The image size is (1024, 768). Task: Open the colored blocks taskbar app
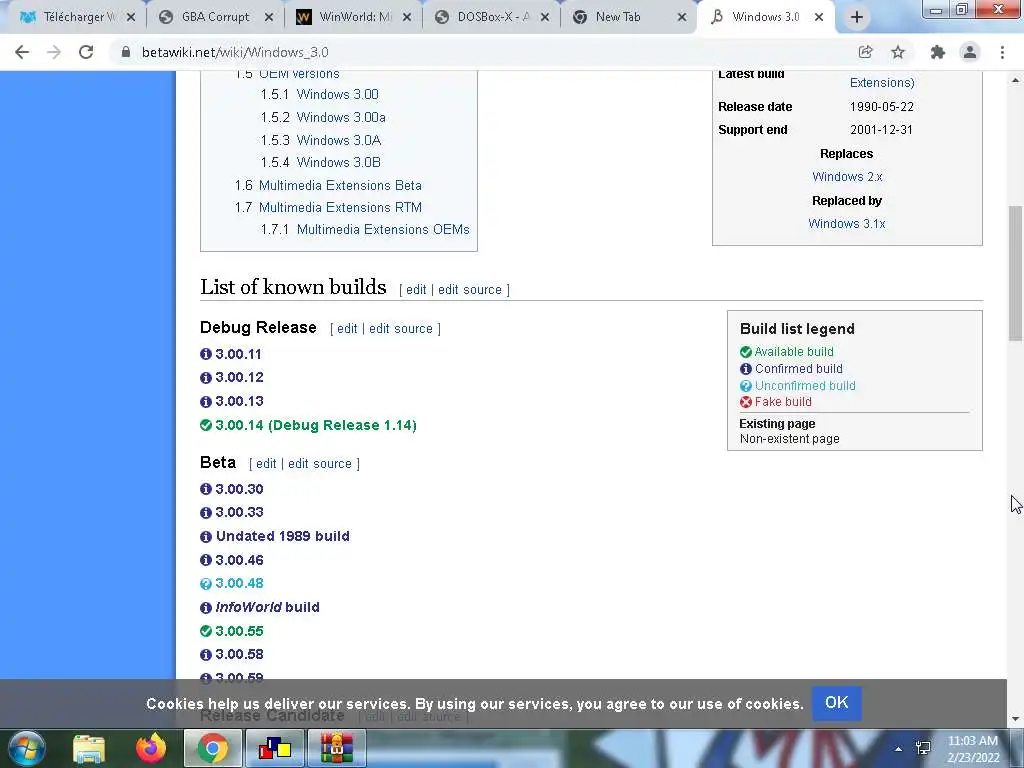(x=275, y=748)
